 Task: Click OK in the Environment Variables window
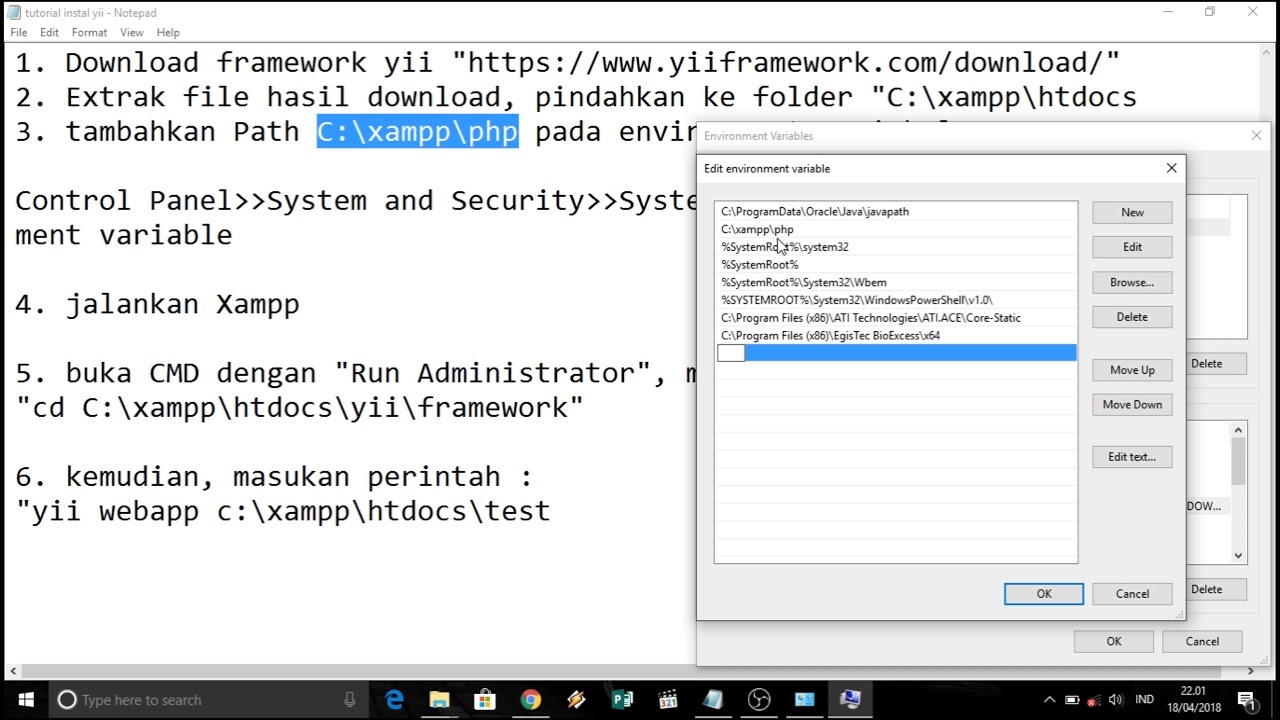(x=1113, y=642)
